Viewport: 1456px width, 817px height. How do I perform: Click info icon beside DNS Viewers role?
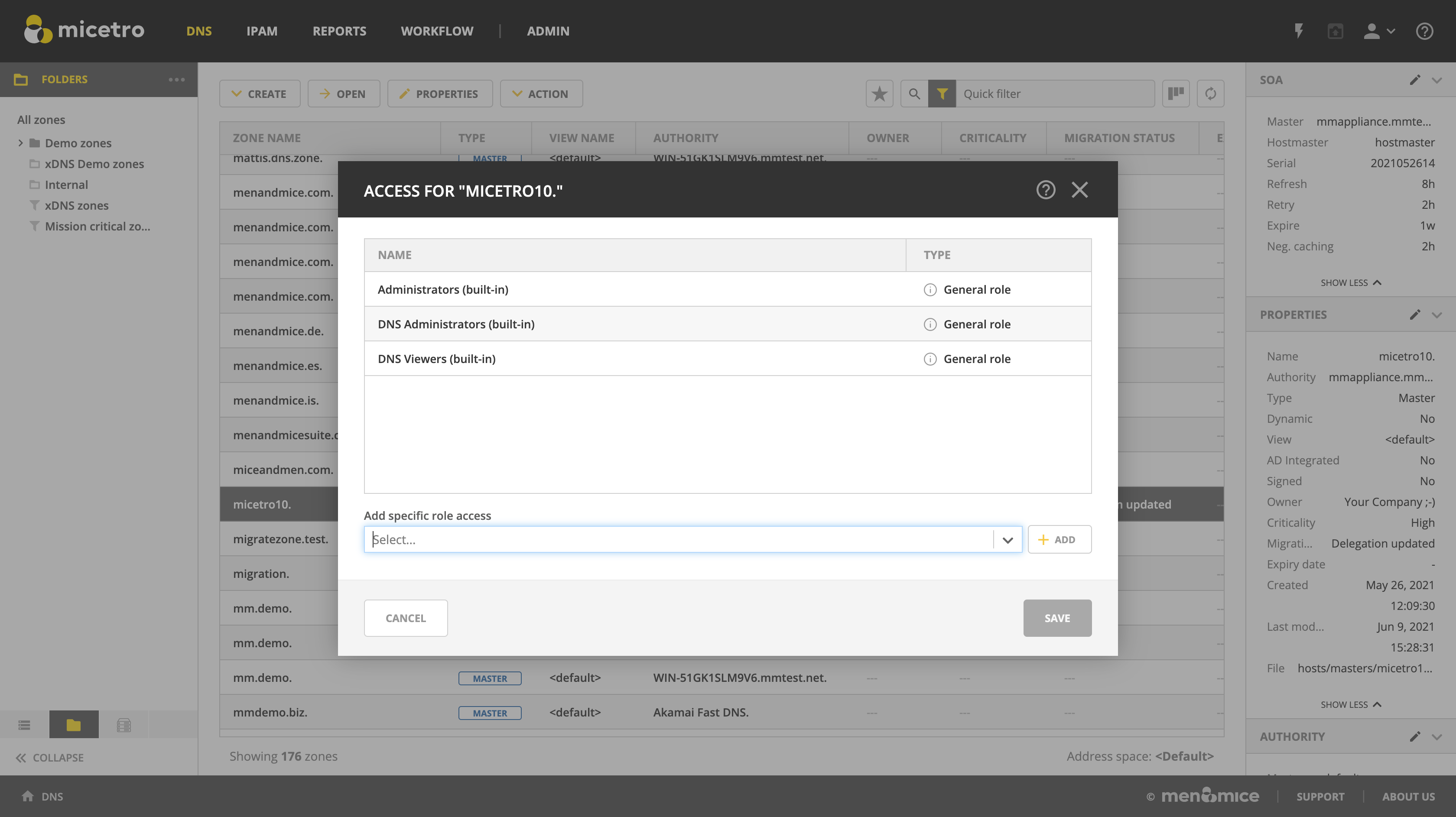pyautogui.click(x=930, y=359)
